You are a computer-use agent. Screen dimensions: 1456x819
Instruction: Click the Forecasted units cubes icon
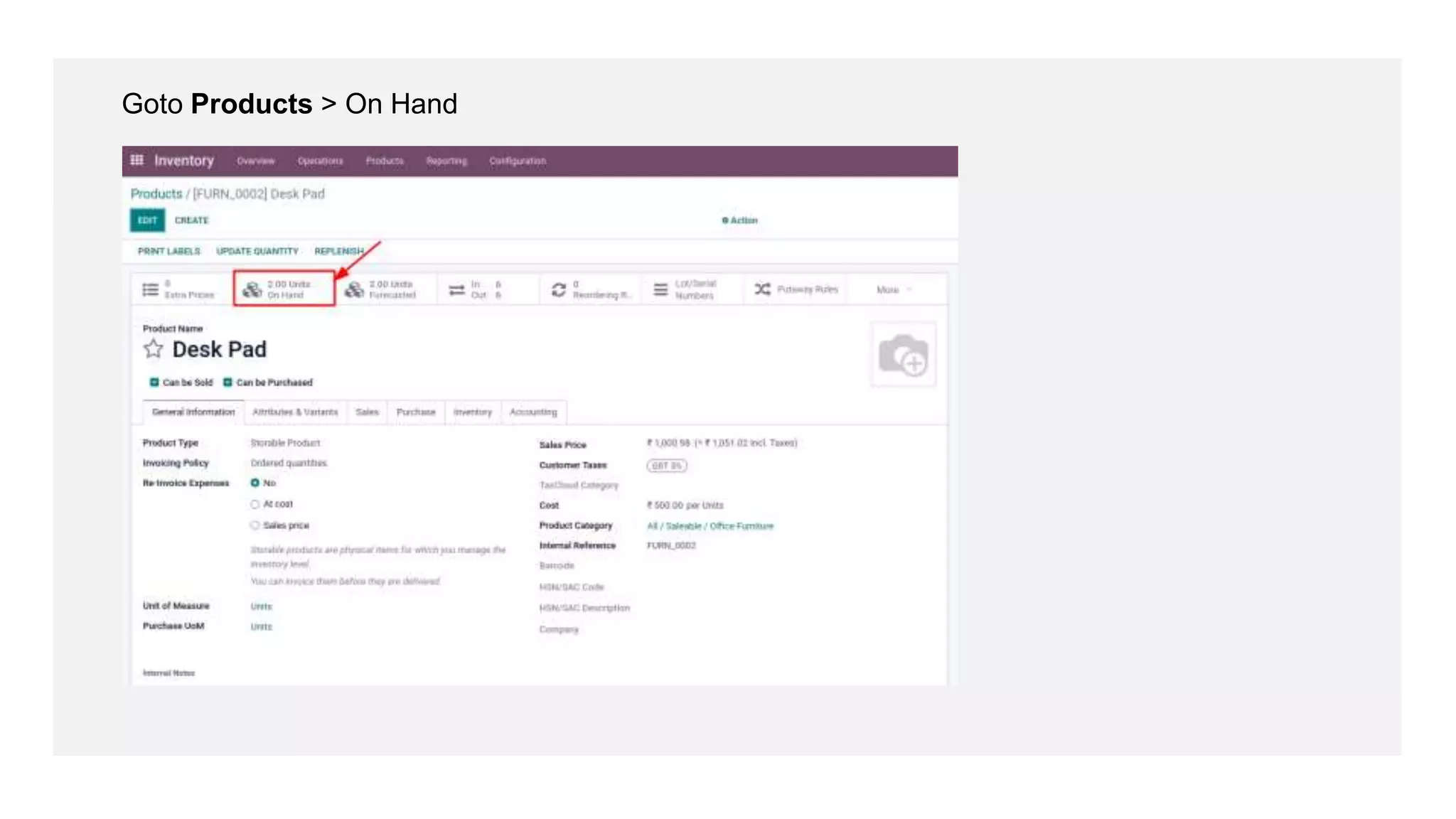[354, 289]
